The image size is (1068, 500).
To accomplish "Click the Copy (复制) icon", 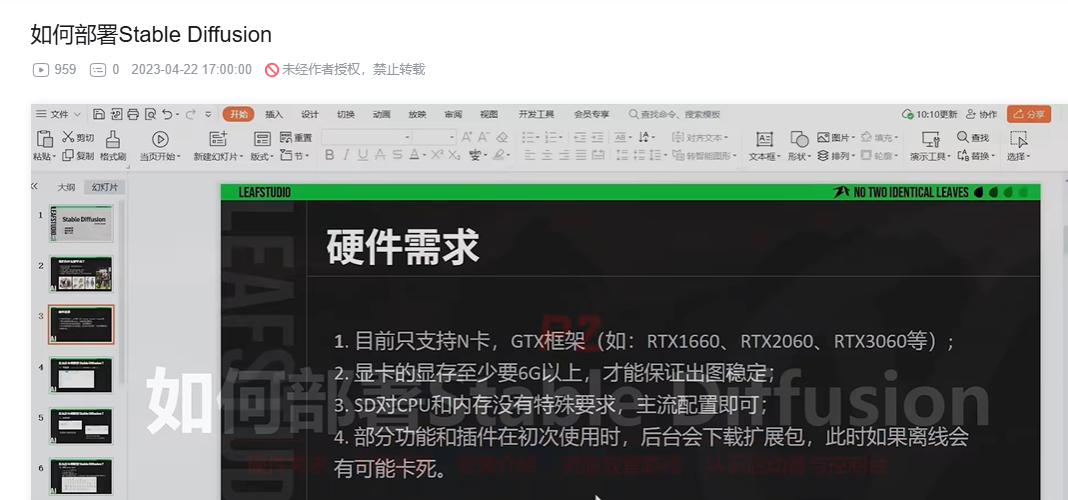I will pos(68,155).
